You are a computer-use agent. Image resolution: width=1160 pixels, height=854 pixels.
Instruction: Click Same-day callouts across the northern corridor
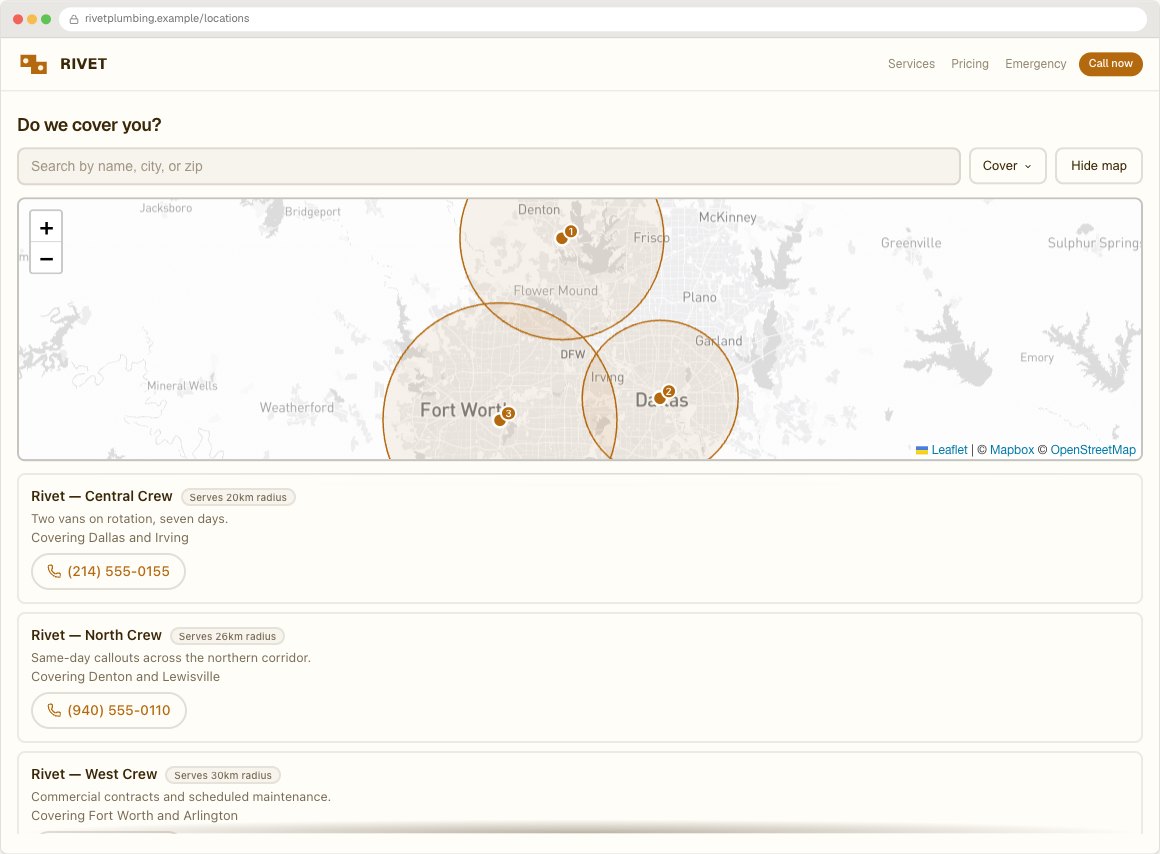(171, 658)
